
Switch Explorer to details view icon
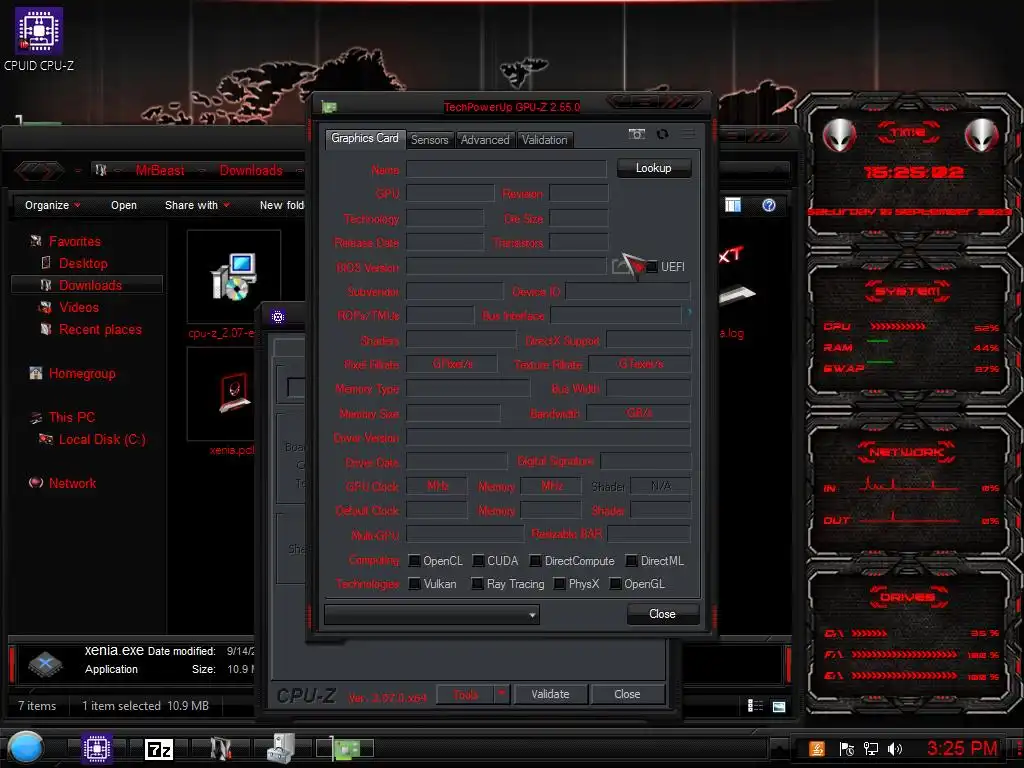(x=755, y=706)
